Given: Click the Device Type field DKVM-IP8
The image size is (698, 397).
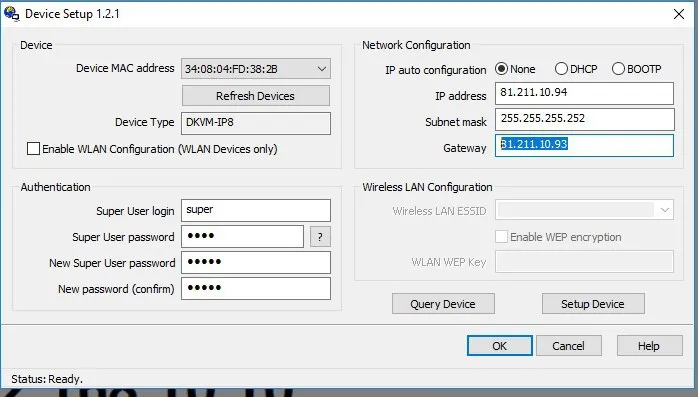Looking at the screenshot, I should 256,123.
